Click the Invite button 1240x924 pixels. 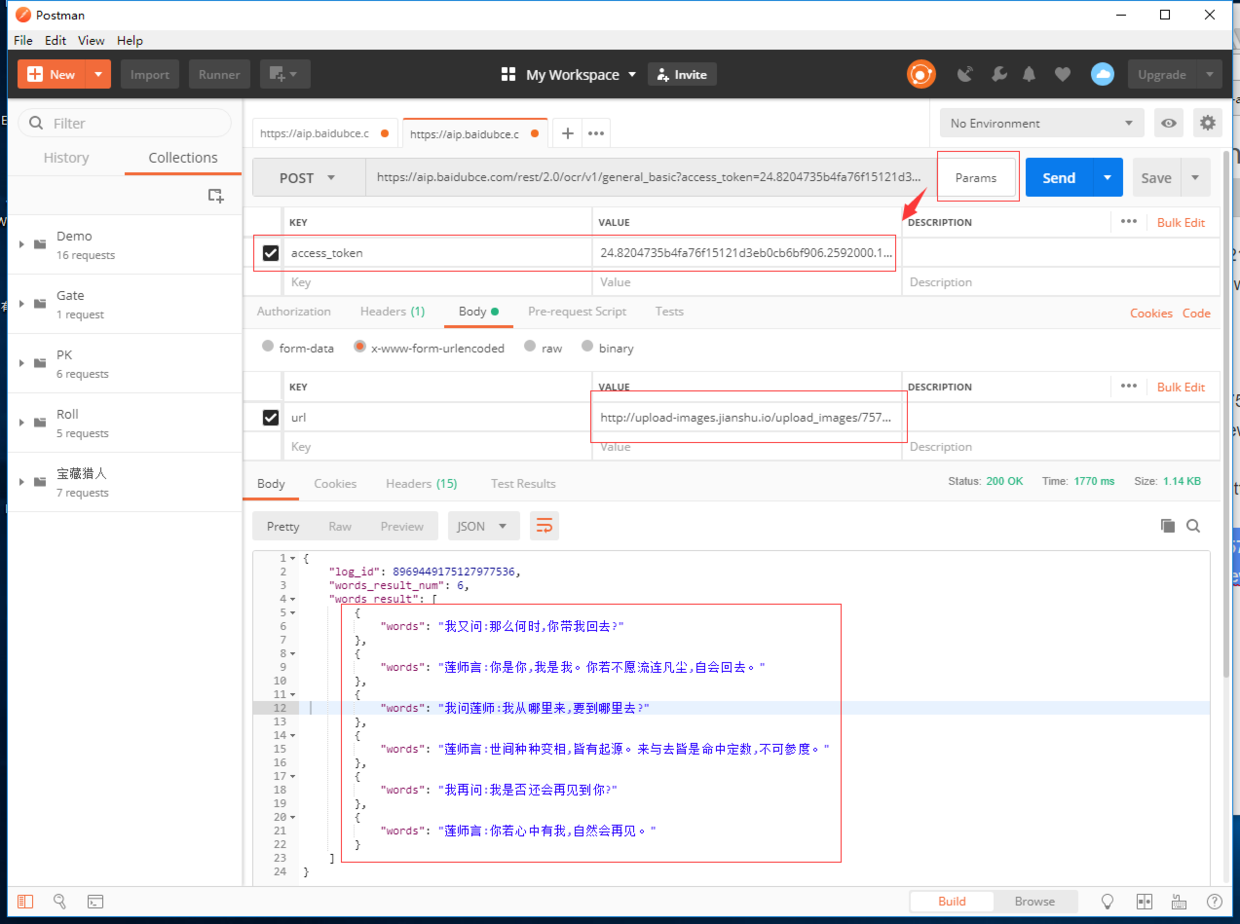click(682, 74)
